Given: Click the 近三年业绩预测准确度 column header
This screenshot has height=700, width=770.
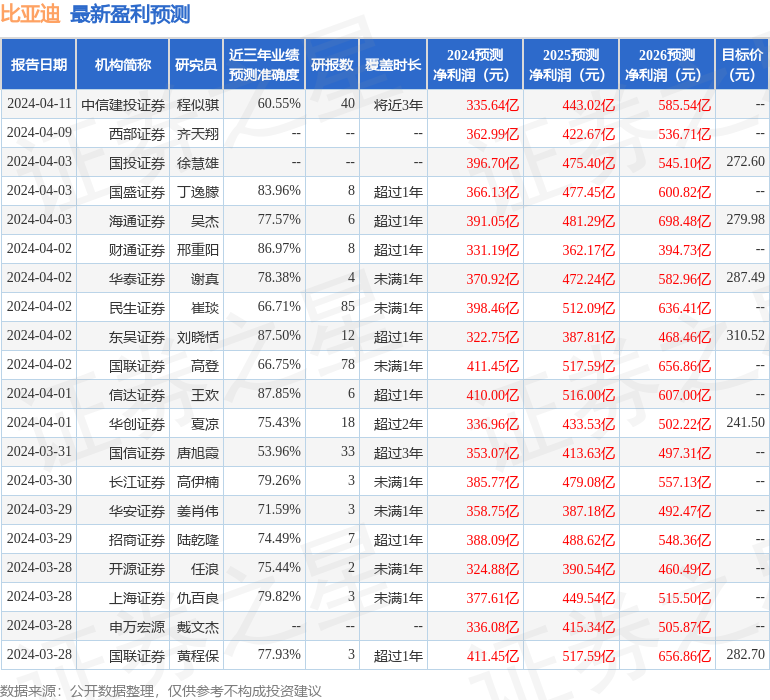Looking at the screenshot, I should 264,64.
